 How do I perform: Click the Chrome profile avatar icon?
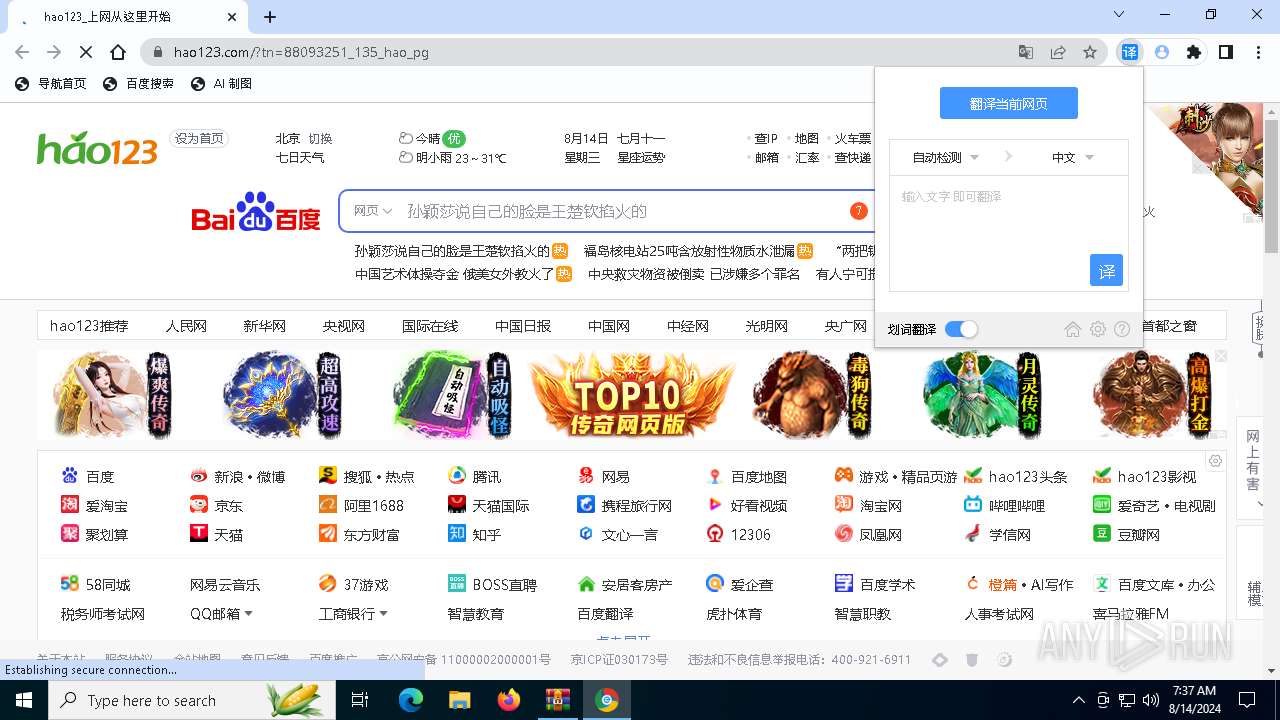[x=1161, y=52]
